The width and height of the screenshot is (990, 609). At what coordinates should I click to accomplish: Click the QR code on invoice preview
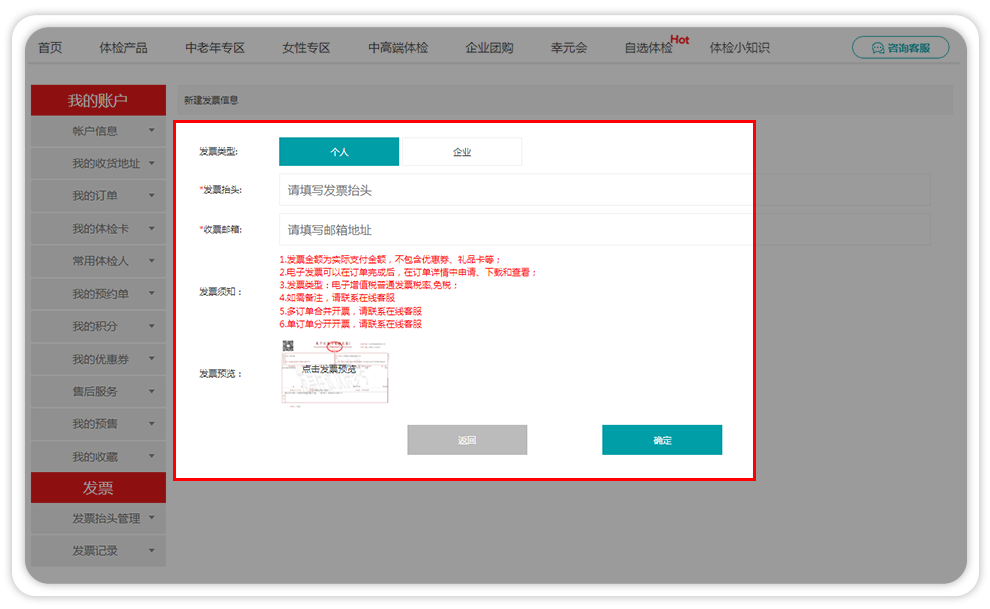288,346
